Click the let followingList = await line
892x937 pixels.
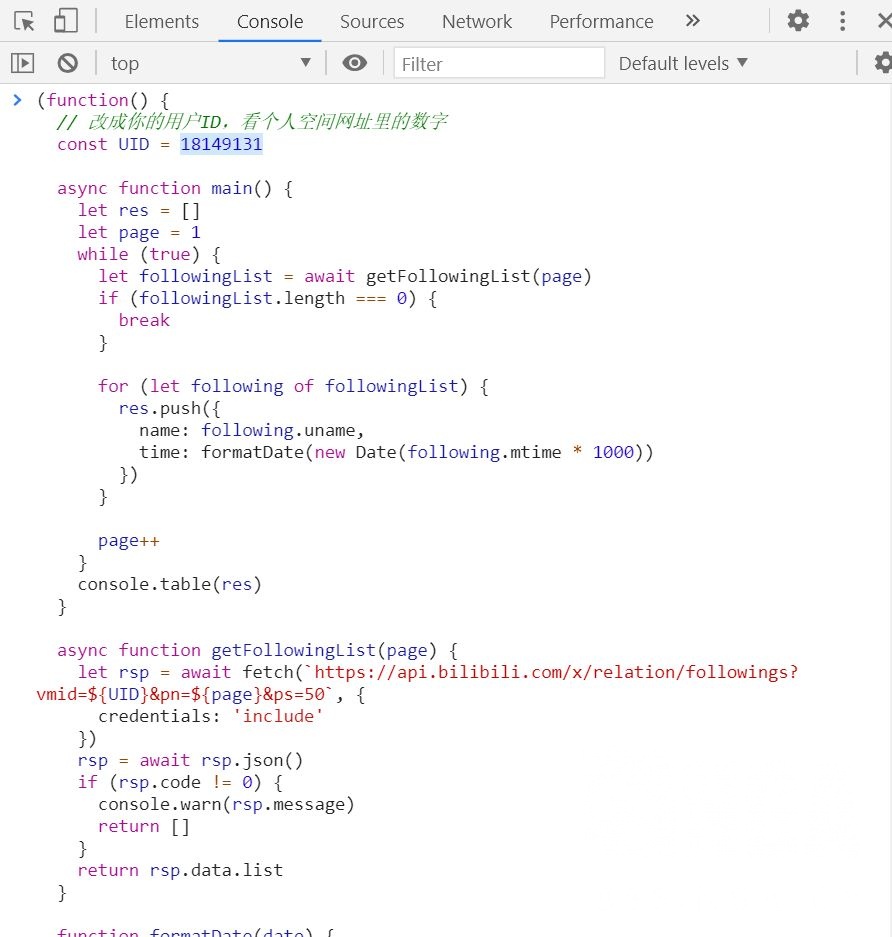tap(345, 276)
